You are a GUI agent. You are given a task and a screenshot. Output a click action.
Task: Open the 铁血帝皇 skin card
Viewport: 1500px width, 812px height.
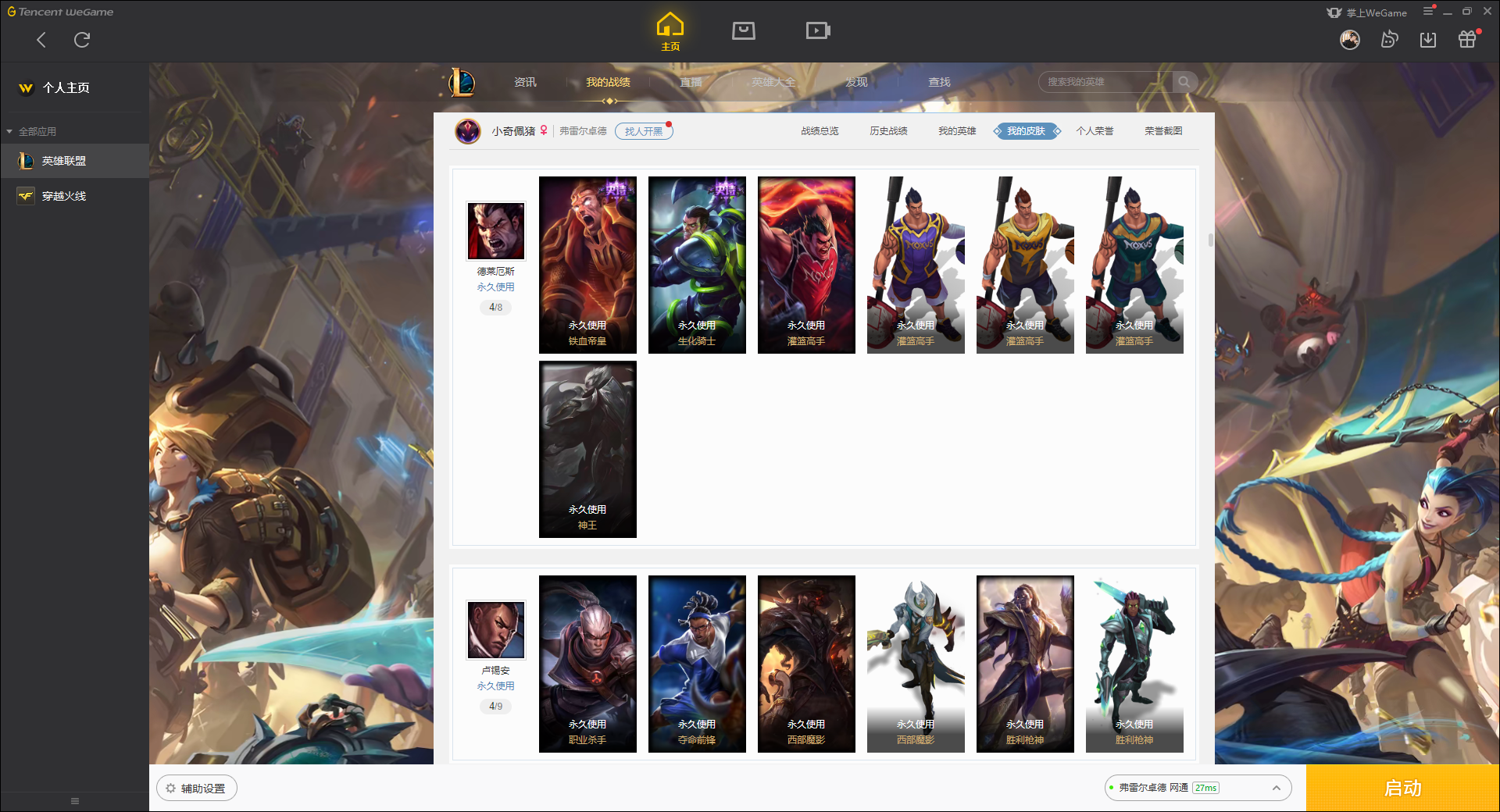coord(587,265)
